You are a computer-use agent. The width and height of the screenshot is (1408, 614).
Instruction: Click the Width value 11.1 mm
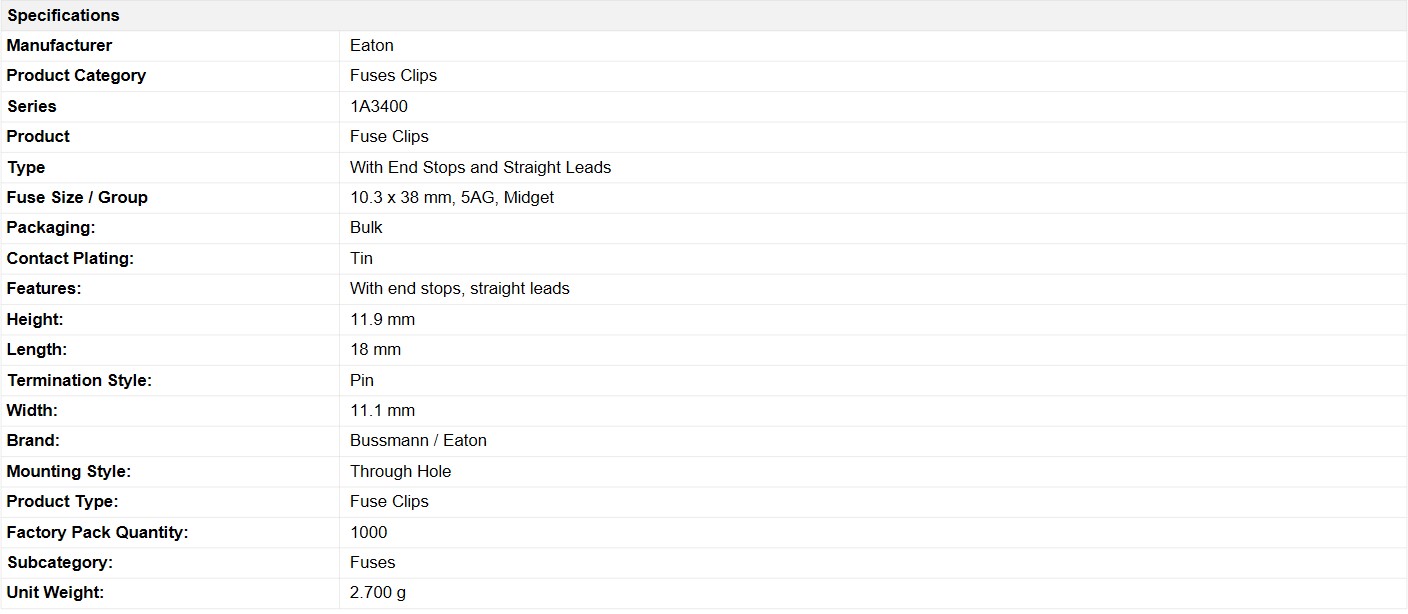(382, 410)
